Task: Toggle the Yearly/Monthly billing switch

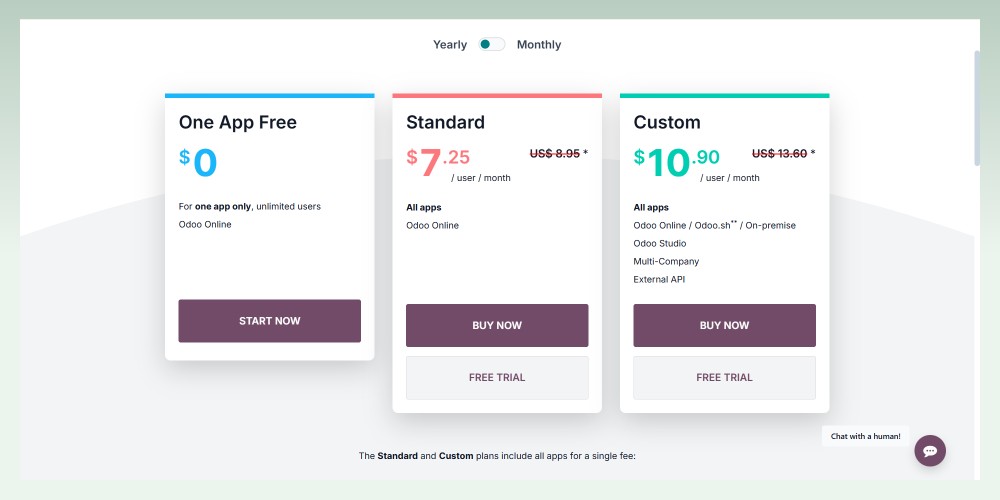Action: (492, 45)
